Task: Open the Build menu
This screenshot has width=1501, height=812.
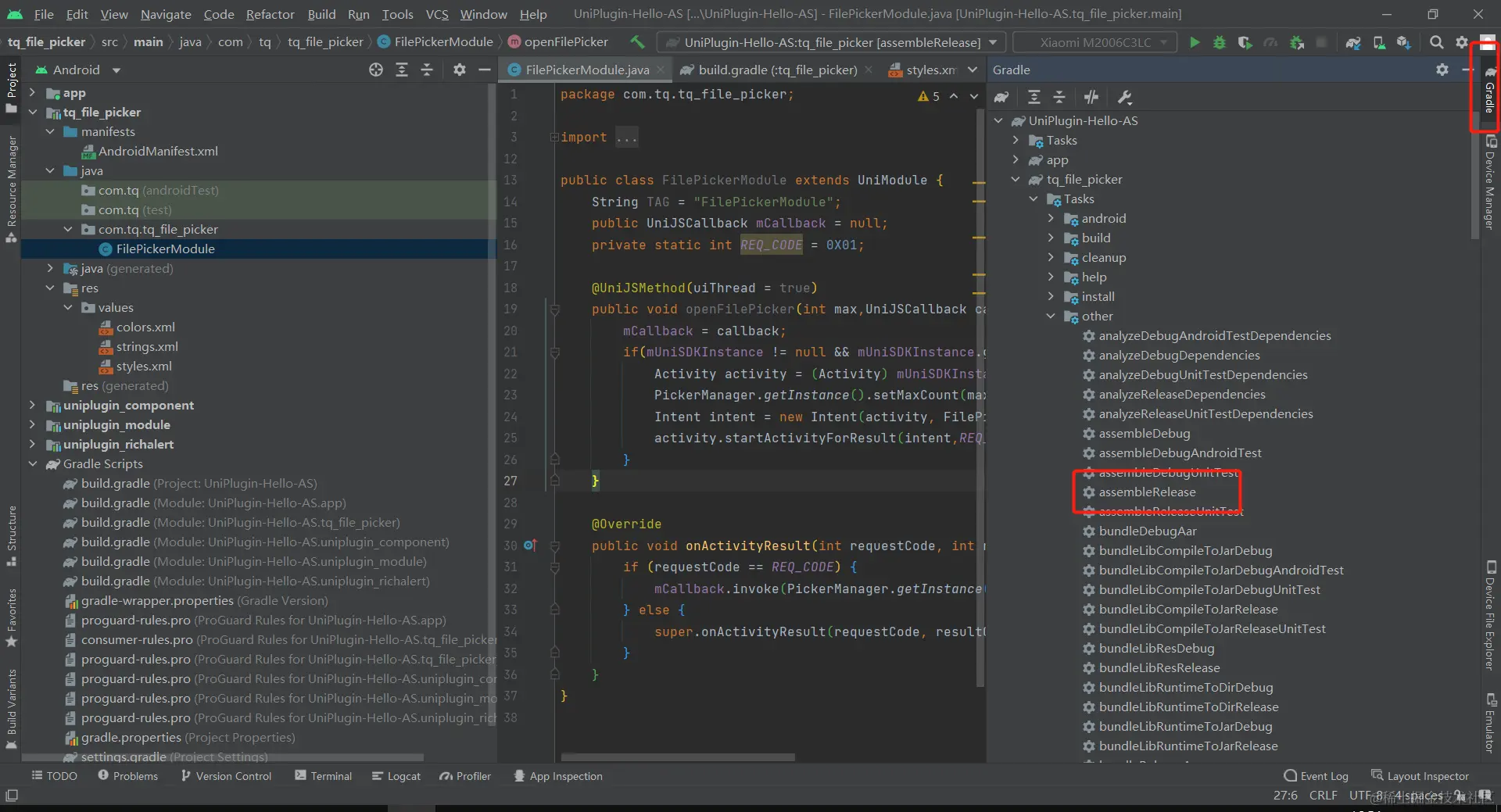Action: pyautogui.click(x=321, y=14)
